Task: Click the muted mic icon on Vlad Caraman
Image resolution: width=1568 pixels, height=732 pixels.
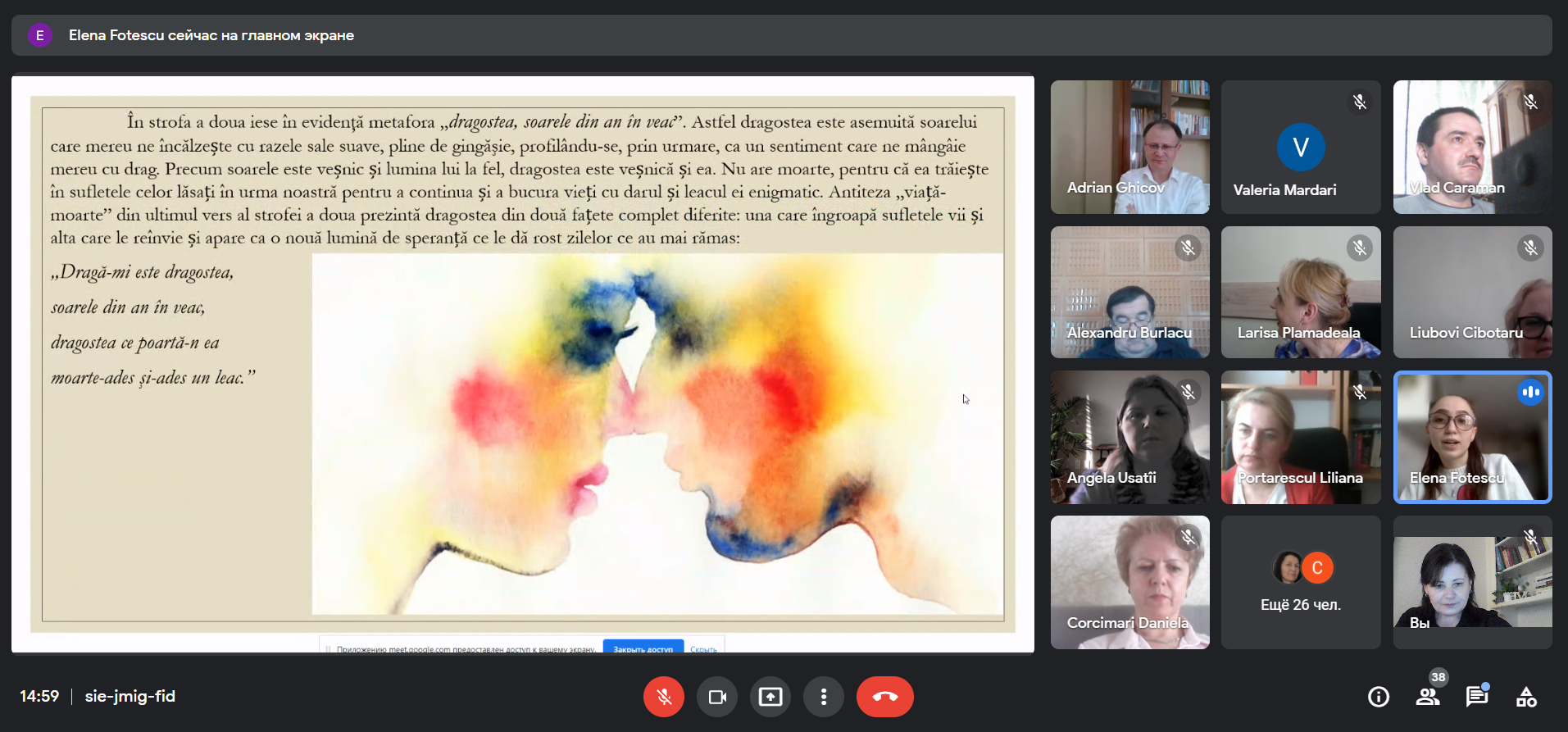Action: [1530, 102]
